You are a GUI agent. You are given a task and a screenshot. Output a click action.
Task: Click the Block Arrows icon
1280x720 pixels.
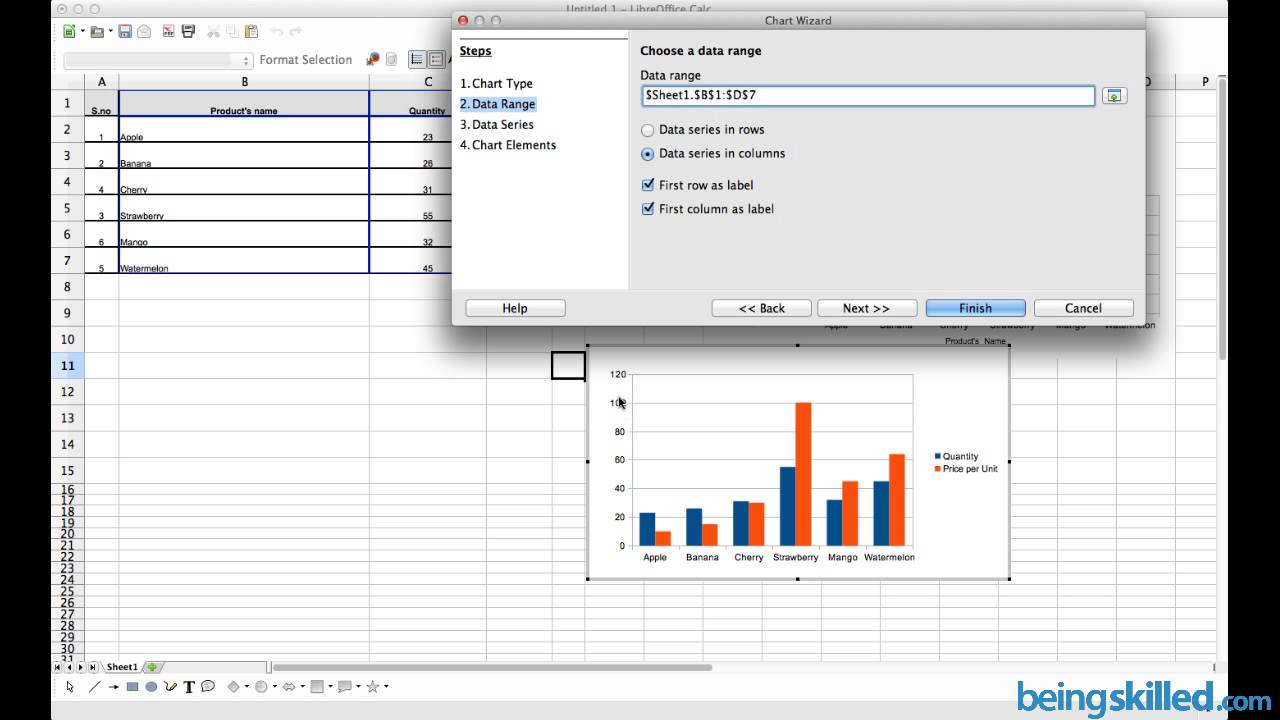(289, 686)
